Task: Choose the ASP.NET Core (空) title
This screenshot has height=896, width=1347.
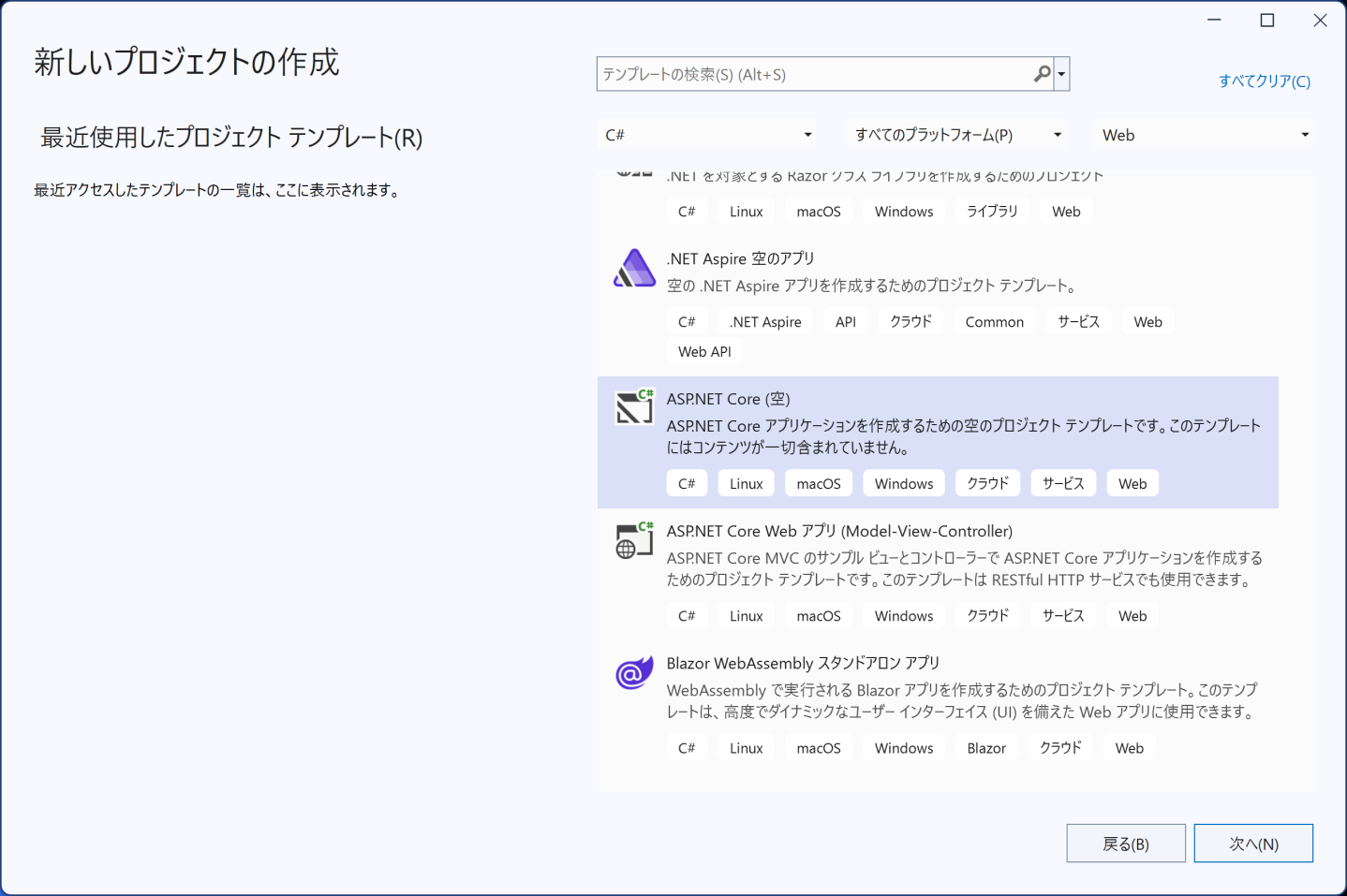Action: (728, 399)
